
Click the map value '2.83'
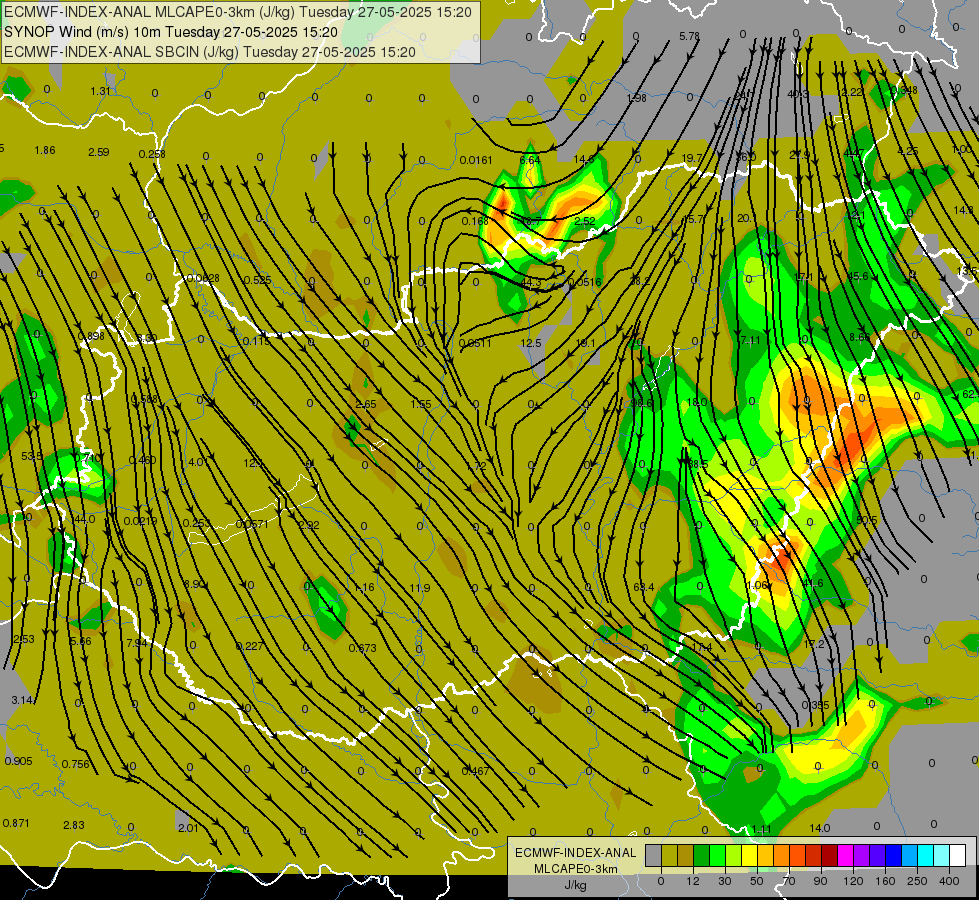coord(74,825)
